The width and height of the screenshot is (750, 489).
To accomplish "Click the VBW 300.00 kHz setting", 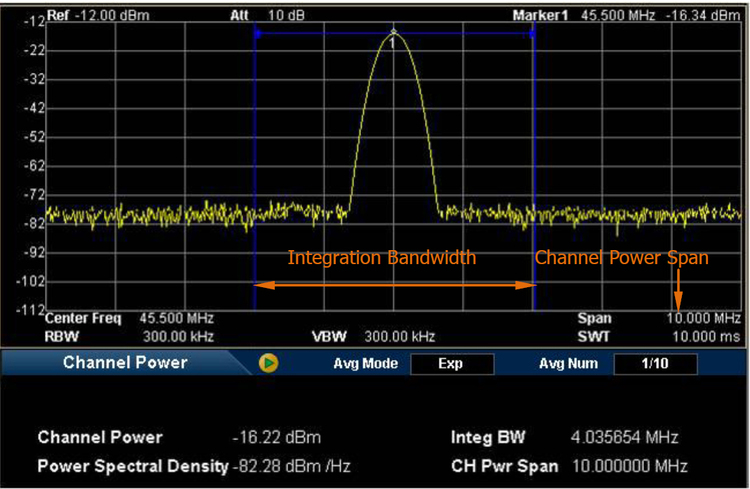I will tap(399, 336).
